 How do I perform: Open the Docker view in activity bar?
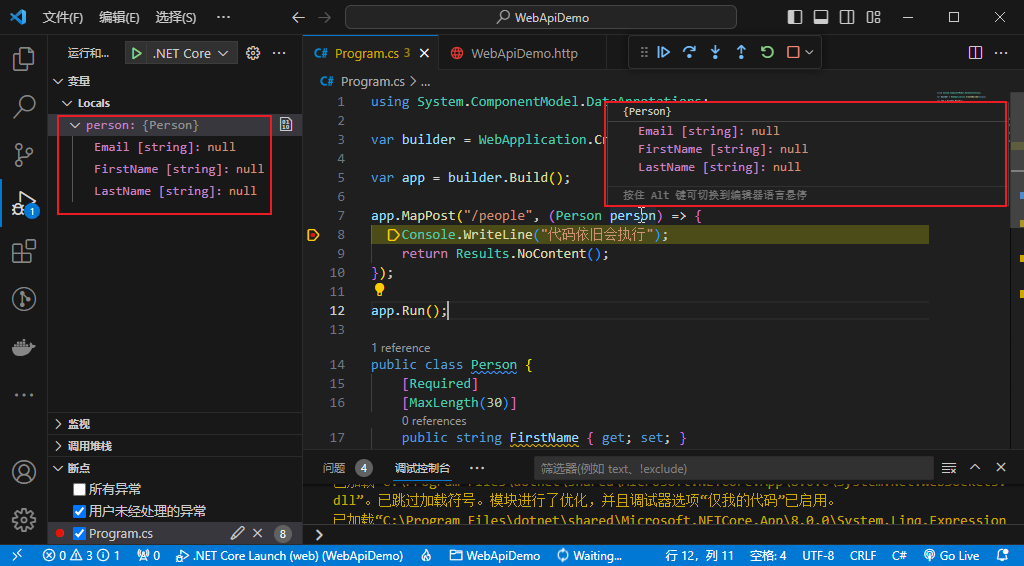(23, 347)
